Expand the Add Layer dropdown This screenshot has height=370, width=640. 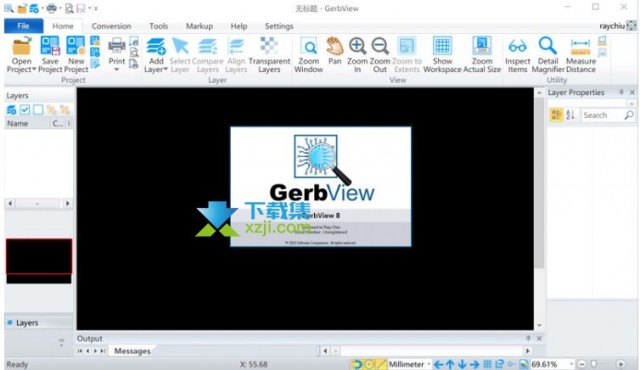tap(165, 69)
